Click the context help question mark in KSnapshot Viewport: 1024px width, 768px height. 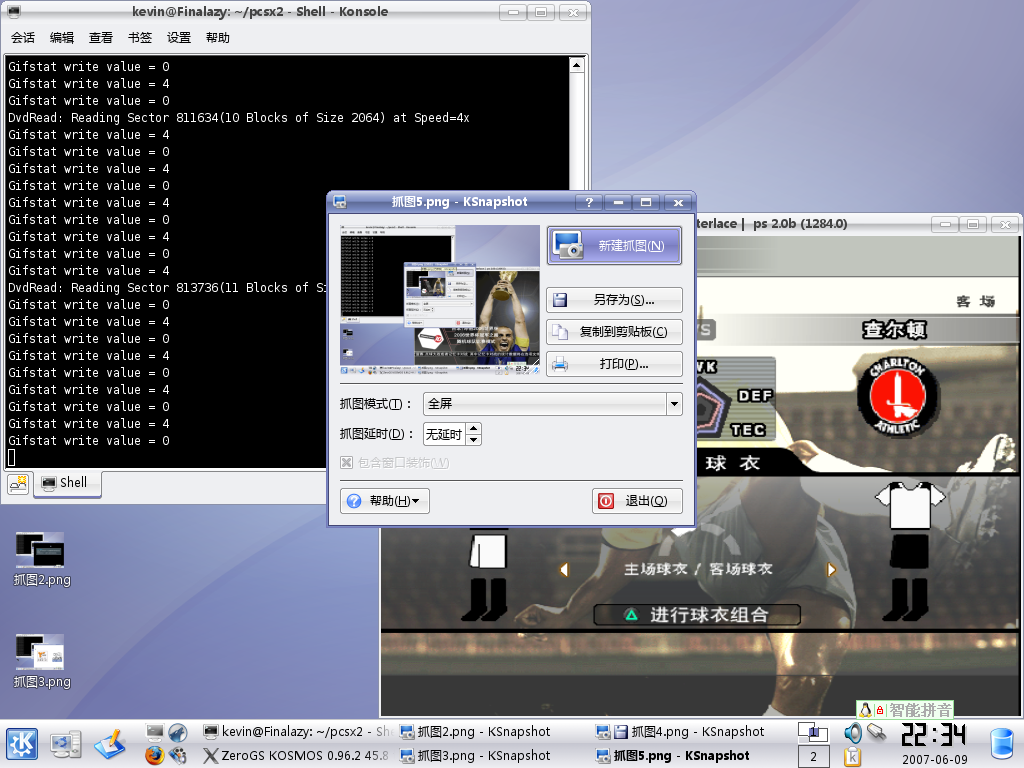589,202
